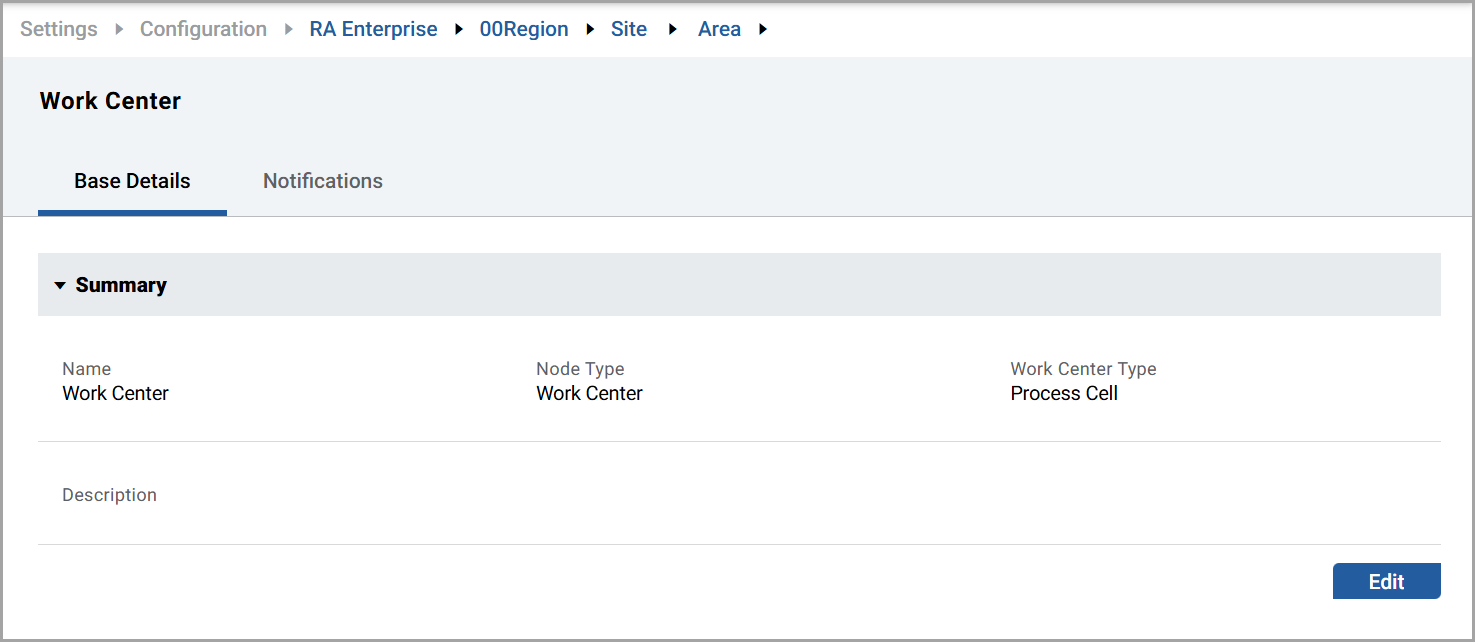Click the Name value "Work Center"
The image size is (1475, 642).
click(x=115, y=393)
